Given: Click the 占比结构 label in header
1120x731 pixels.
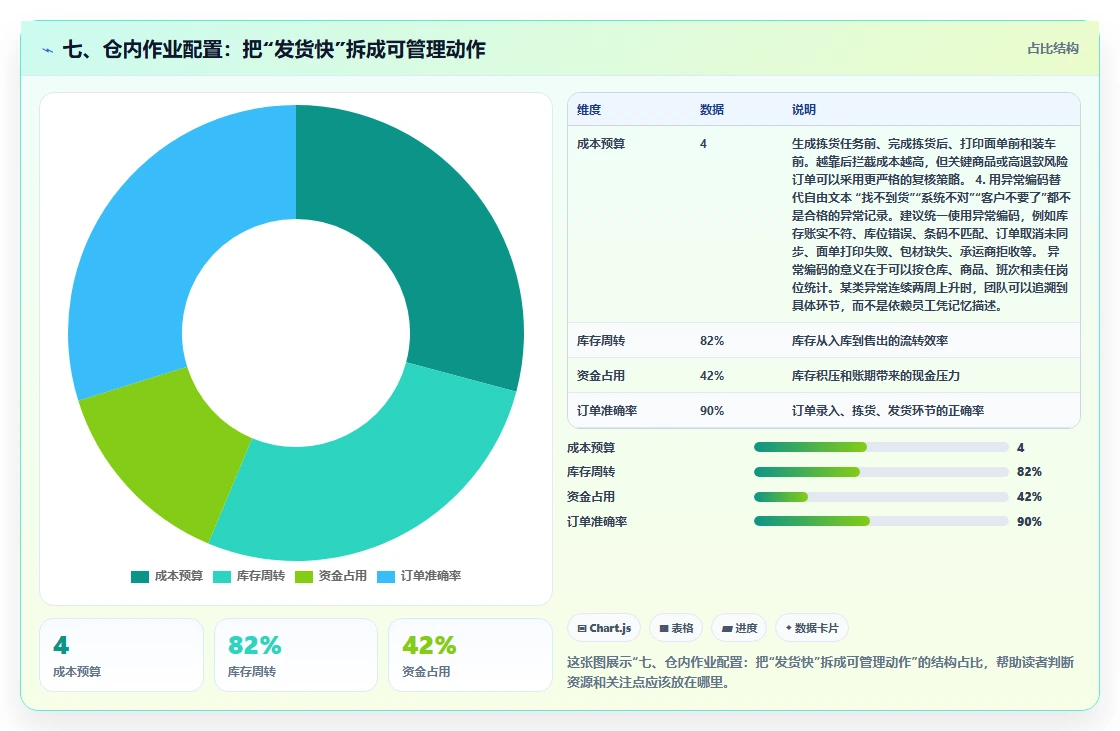Looking at the screenshot, I should [x=1053, y=49].
